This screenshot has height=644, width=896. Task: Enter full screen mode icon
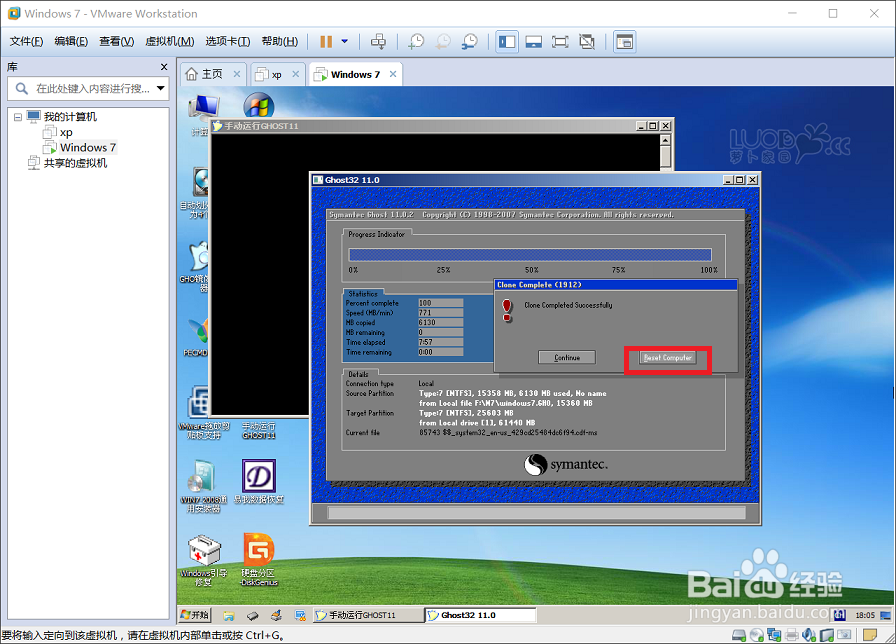click(x=560, y=42)
